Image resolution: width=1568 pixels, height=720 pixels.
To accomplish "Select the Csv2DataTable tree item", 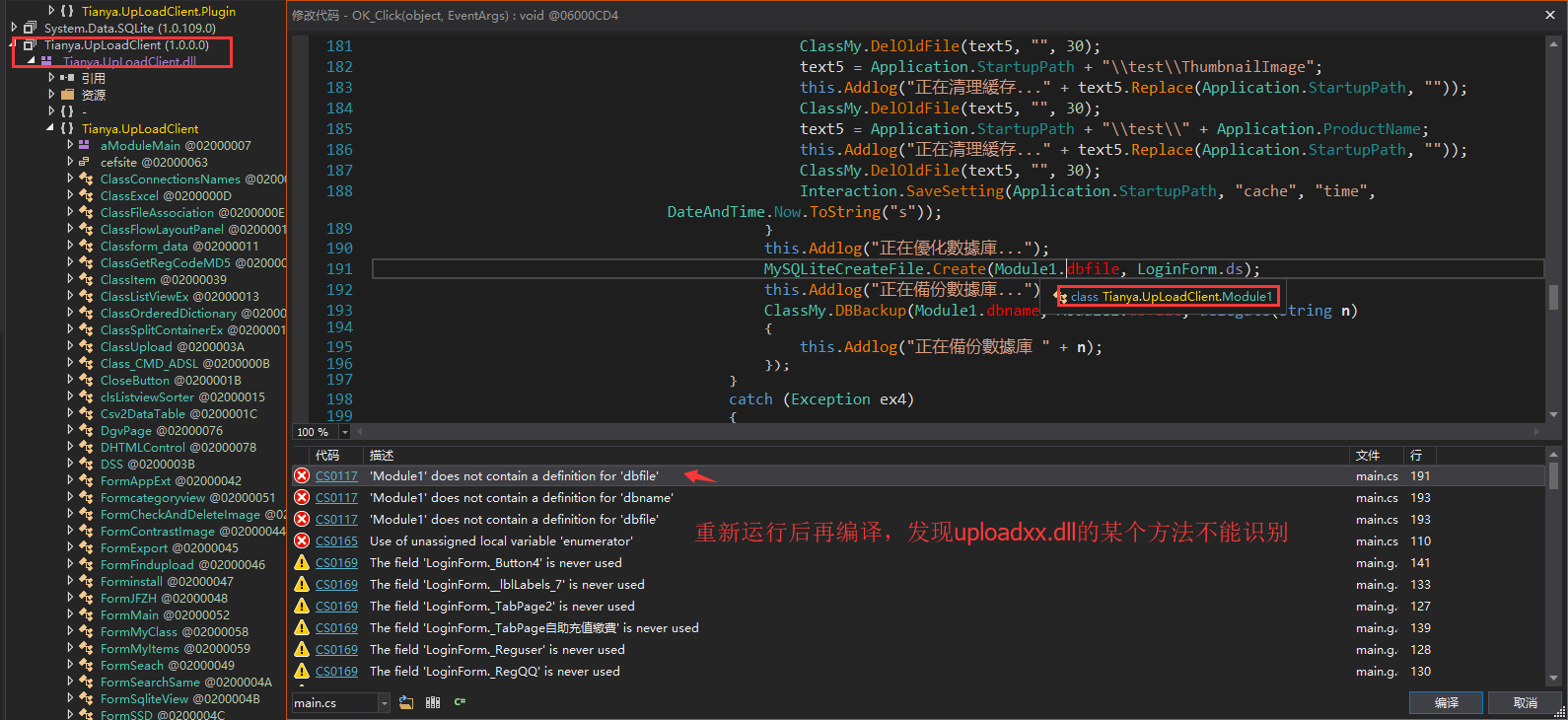I will click(x=178, y=413).
